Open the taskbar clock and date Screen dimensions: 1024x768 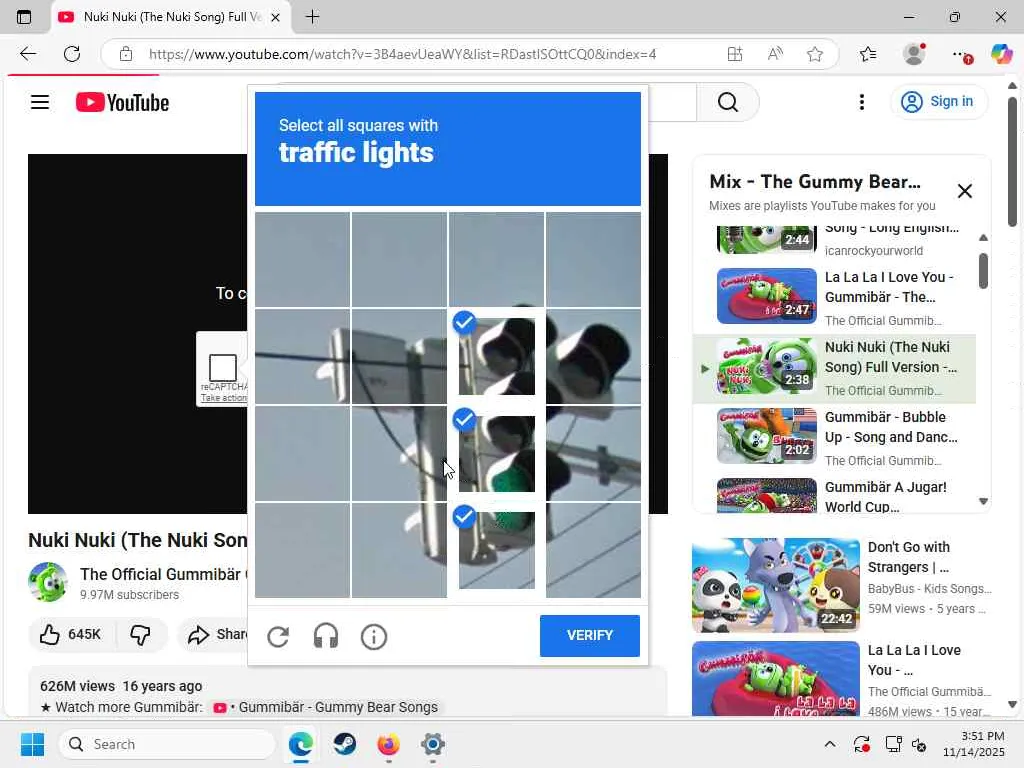[x=973, y=744]
